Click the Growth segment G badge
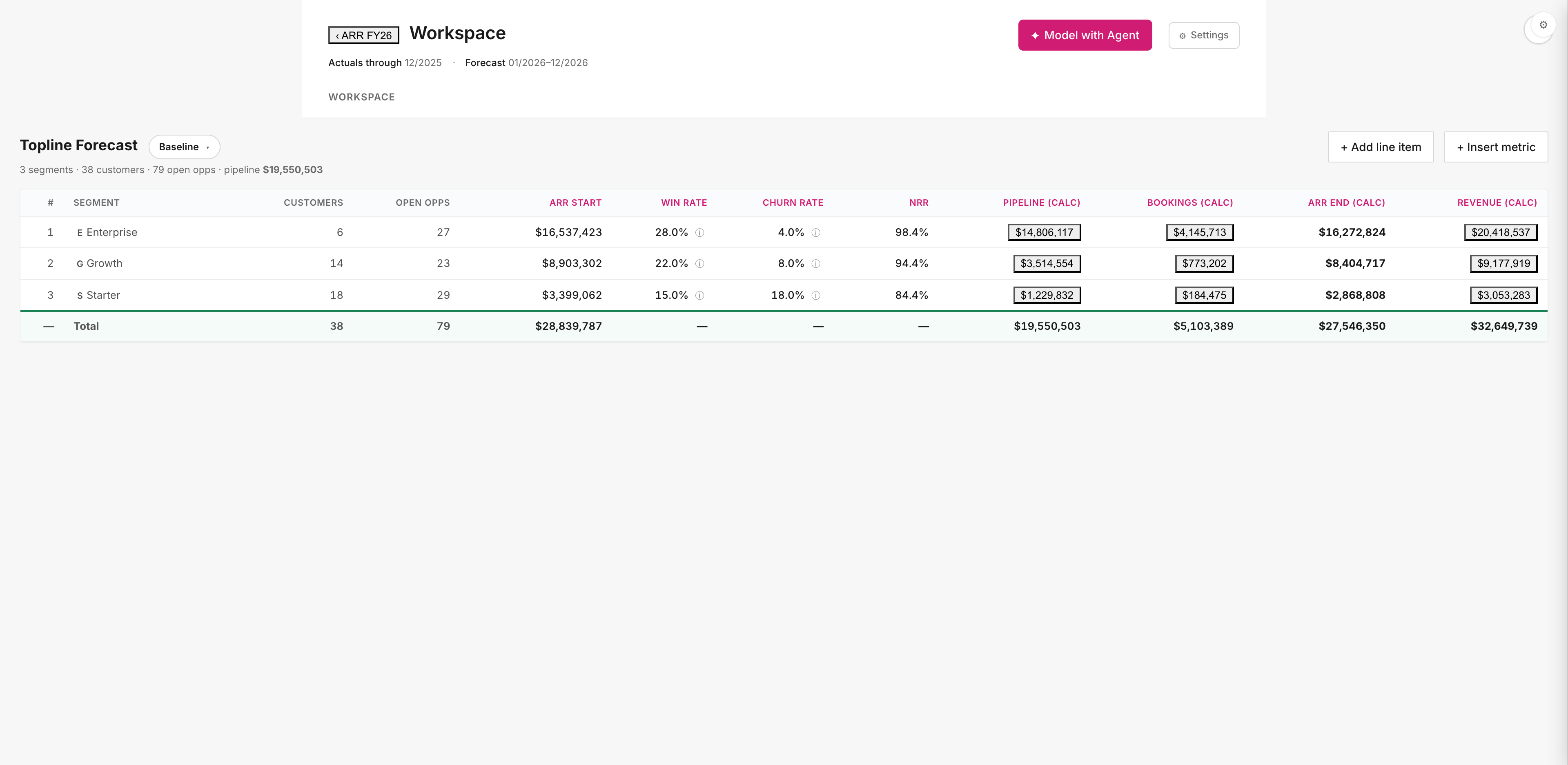Image resolution: width=1568 pixels, height=765 pixels. click(x=80, y=264)
